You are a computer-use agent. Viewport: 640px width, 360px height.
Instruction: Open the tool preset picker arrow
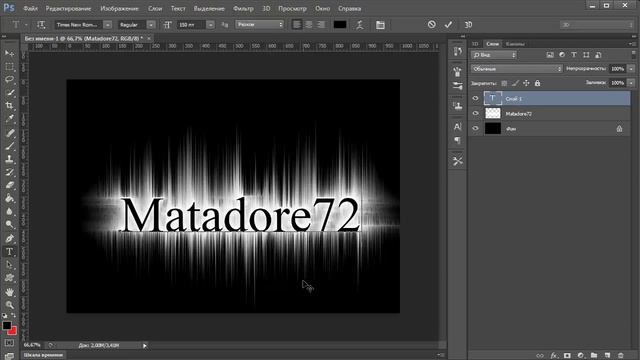tap(26, 25)
